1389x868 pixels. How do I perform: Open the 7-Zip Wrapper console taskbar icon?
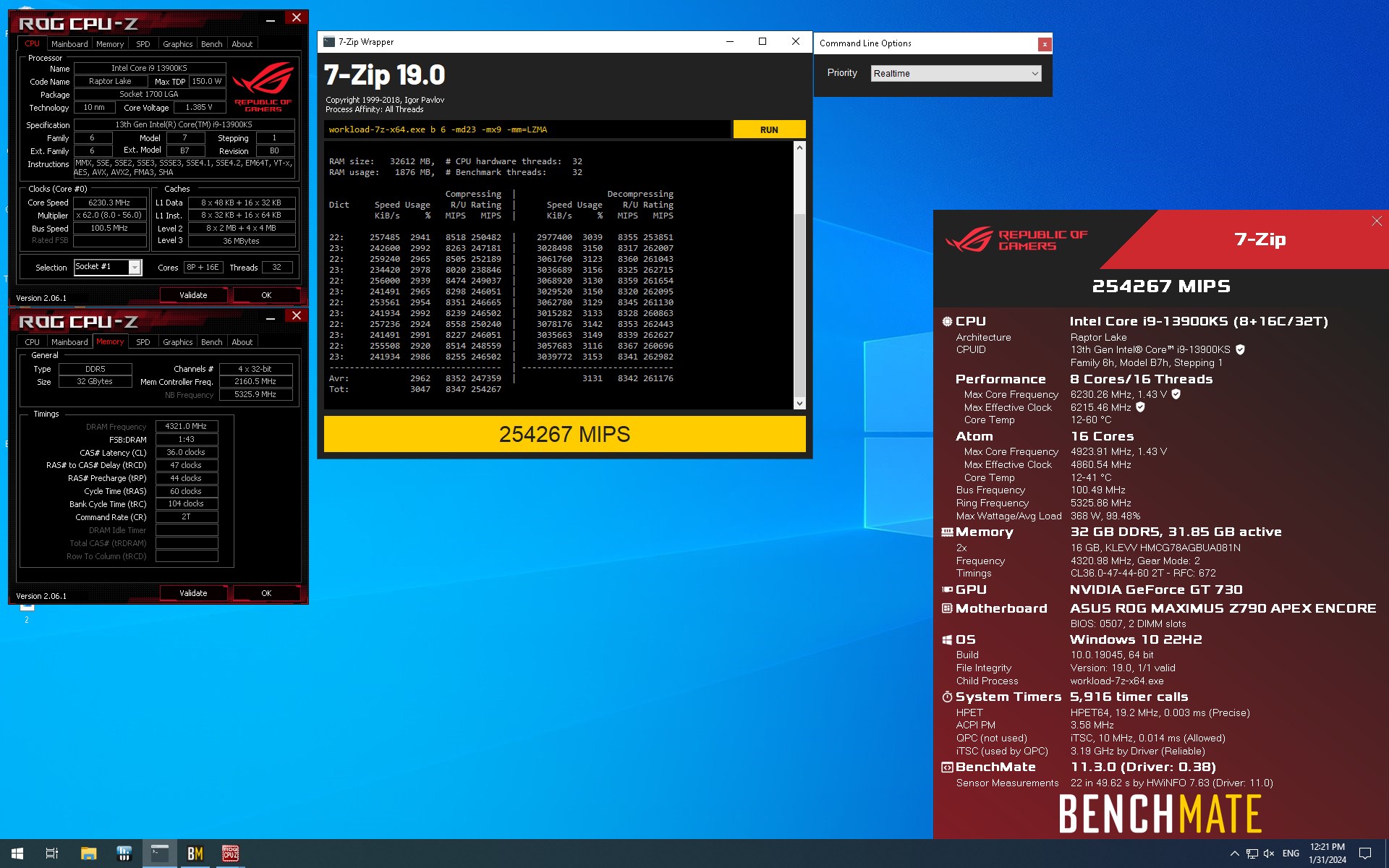point(159,854)
